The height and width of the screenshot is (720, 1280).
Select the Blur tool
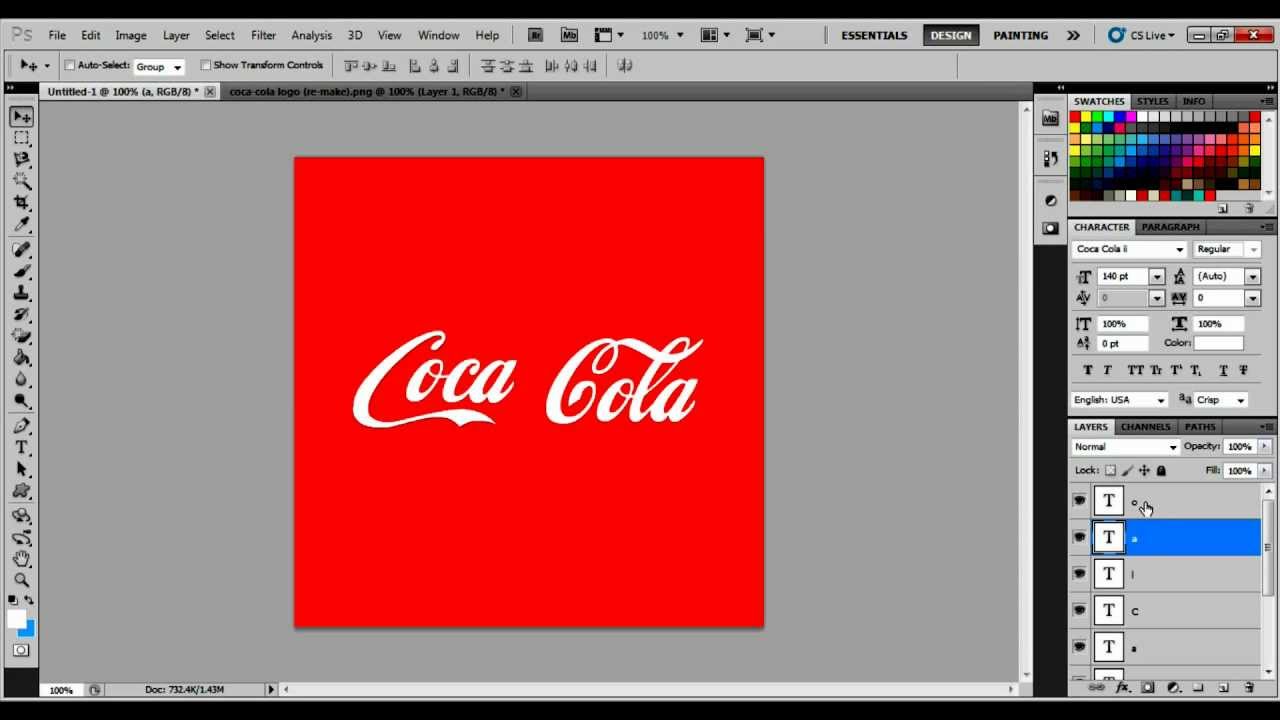22,380
